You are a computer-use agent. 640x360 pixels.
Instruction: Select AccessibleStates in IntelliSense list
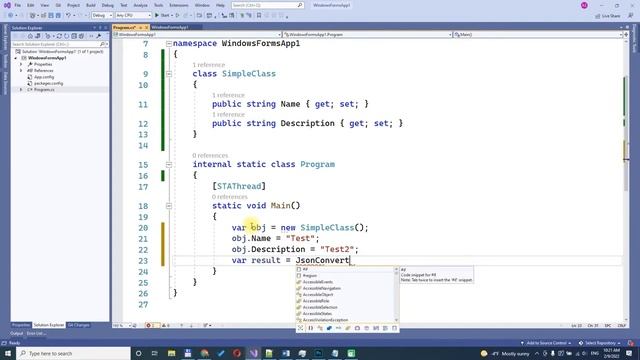345,313
